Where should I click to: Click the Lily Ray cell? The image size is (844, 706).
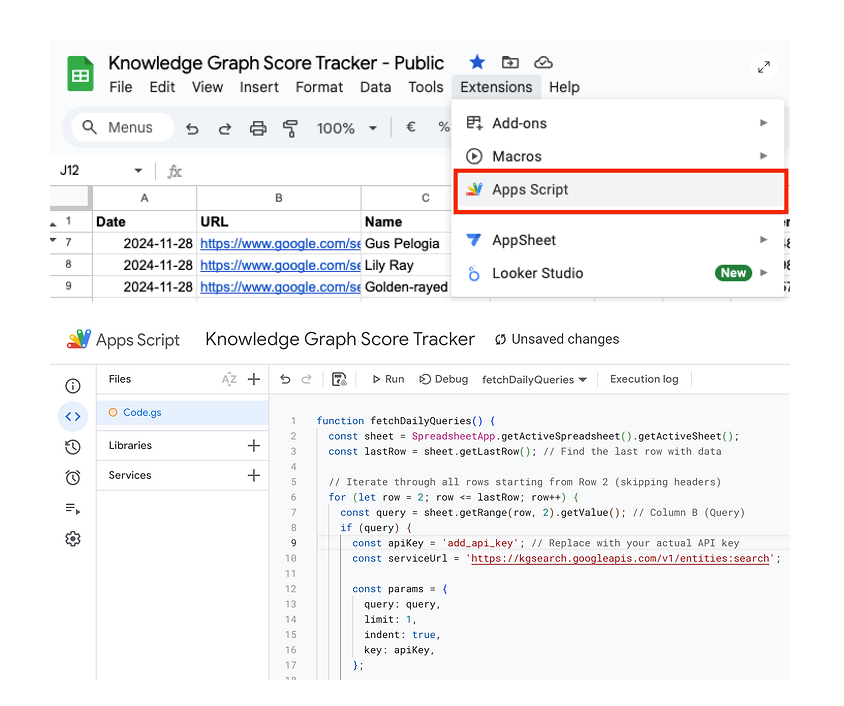click(406, 265)
